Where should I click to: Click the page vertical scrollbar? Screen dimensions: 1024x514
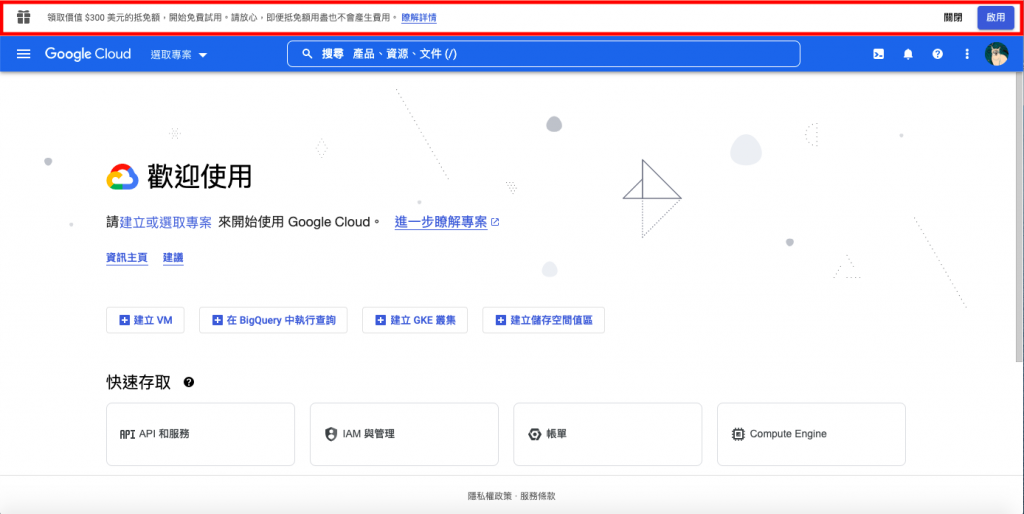click(x=1019, y=216)
